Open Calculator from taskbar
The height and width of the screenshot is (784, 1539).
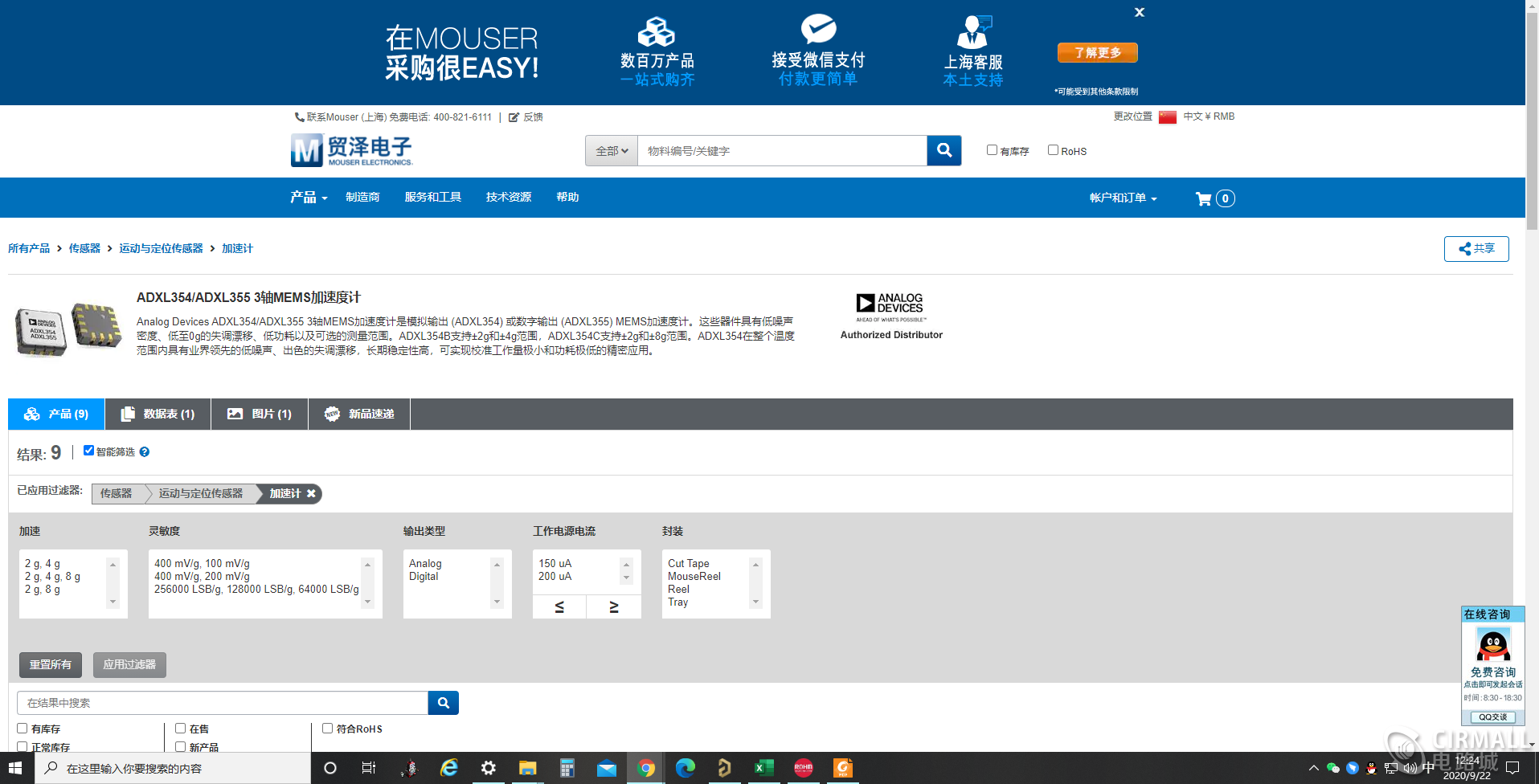point(567,768)
